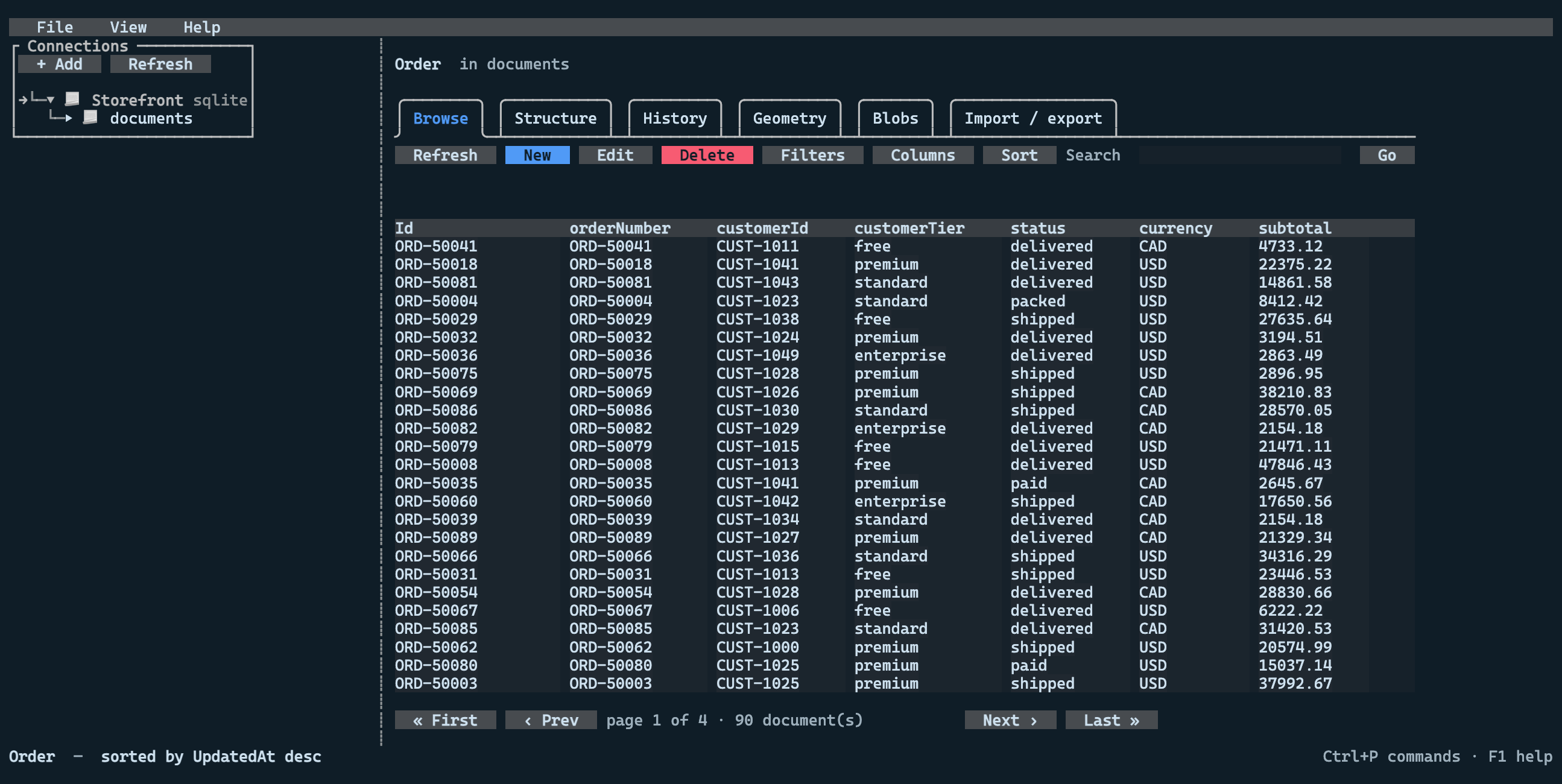Image resolution: width=1562 pixels, height=784 pixels.
Task: Click the Edit button
Action: [616, 155]
